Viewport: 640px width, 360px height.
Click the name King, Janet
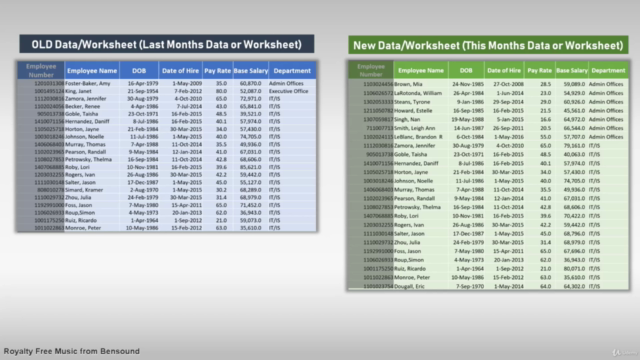click(x=78, y=91)
